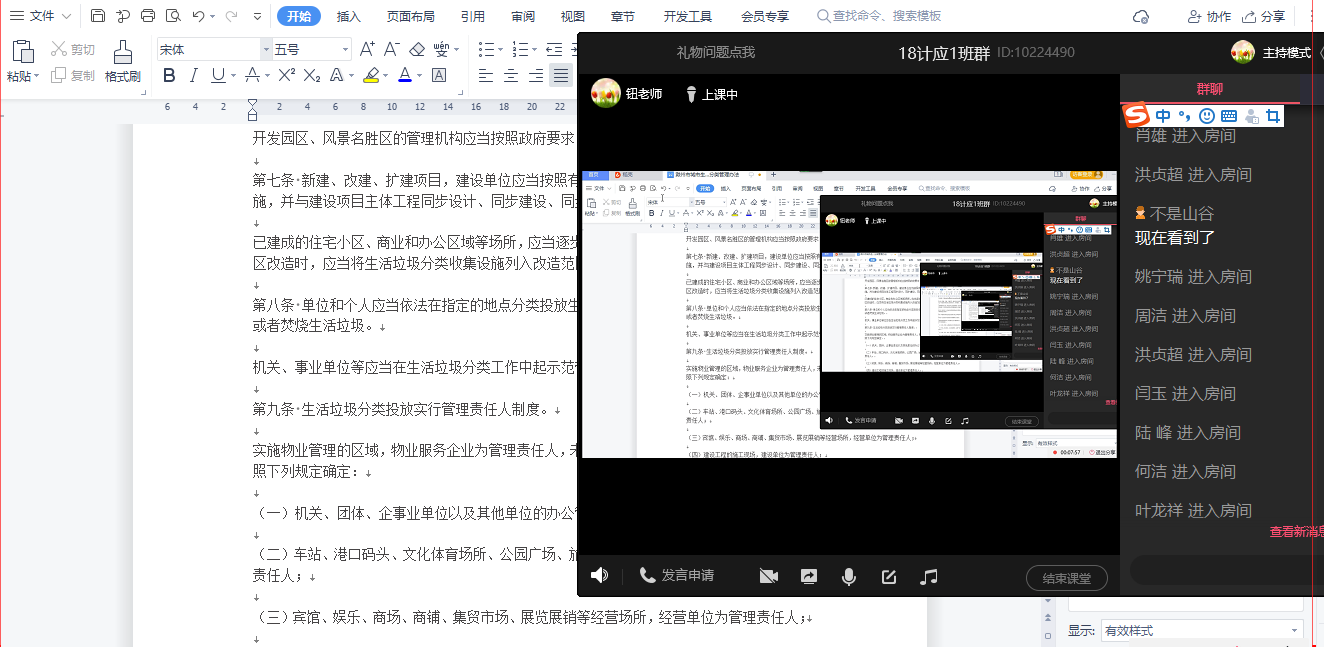Switch to the 插入 ribbon tab
1324x647 pixels.
coord(349,16)
